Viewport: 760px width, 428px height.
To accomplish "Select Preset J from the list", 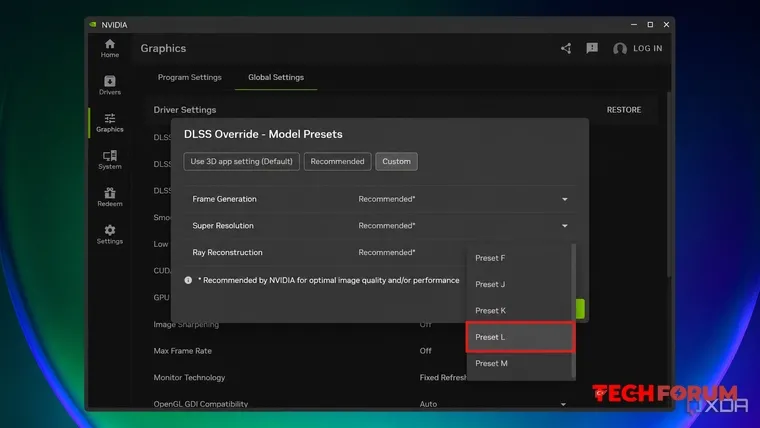I will click(x=519, y=284).
